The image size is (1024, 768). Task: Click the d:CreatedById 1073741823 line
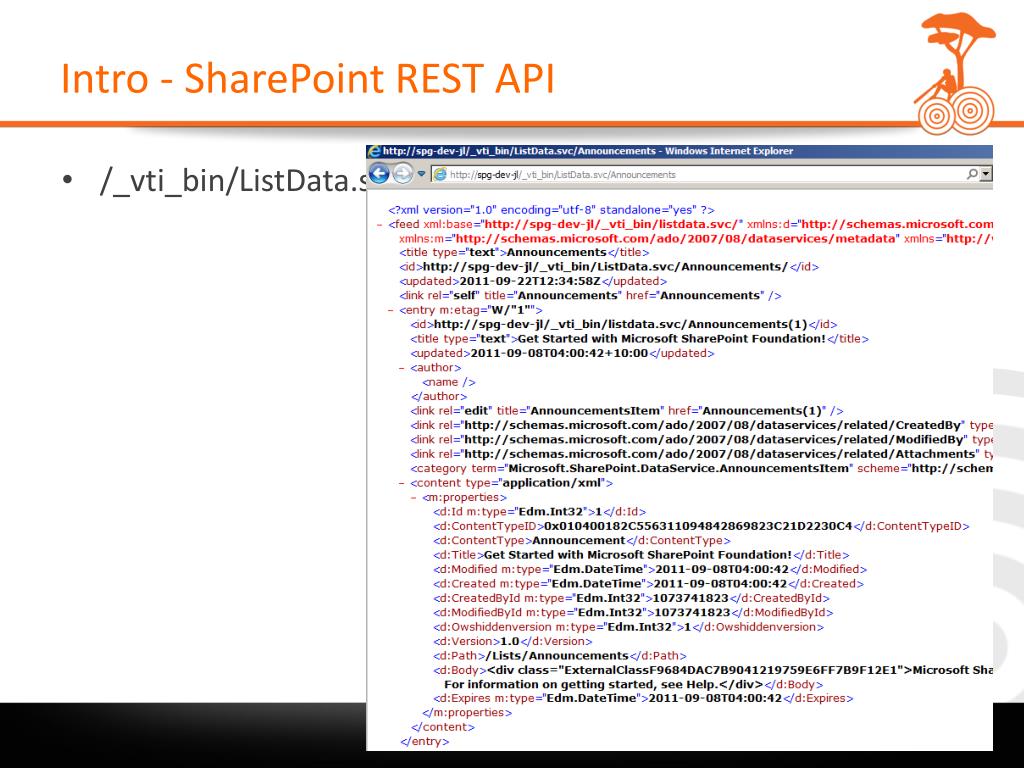(x=631, y=598)
